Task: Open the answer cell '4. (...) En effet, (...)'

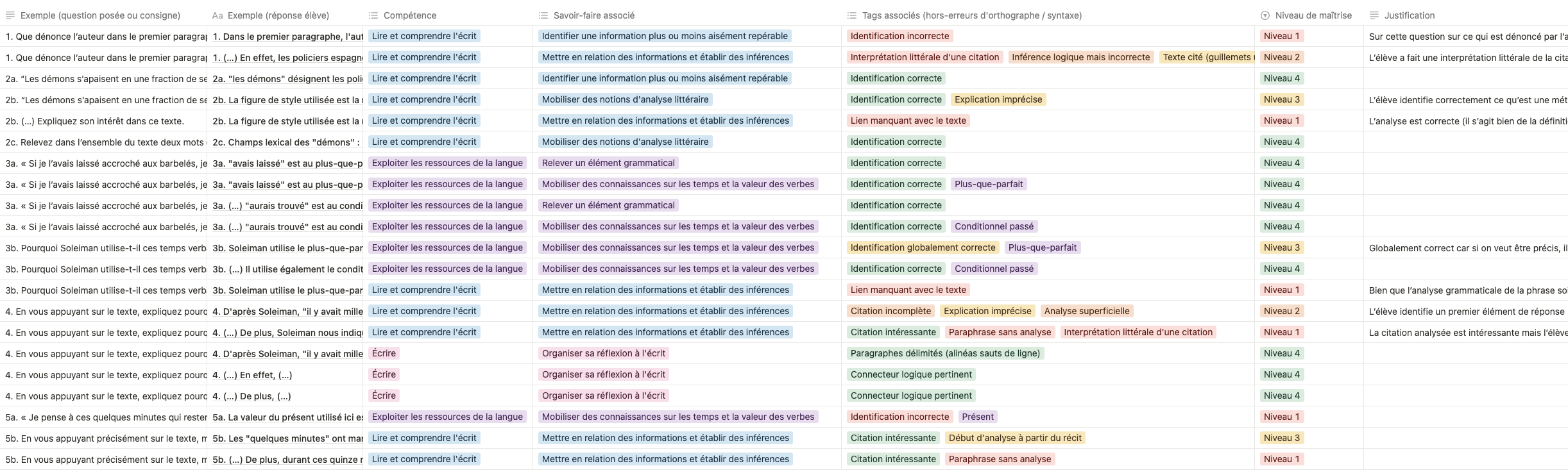Action: pyautogui.click(x=285, y=375)
